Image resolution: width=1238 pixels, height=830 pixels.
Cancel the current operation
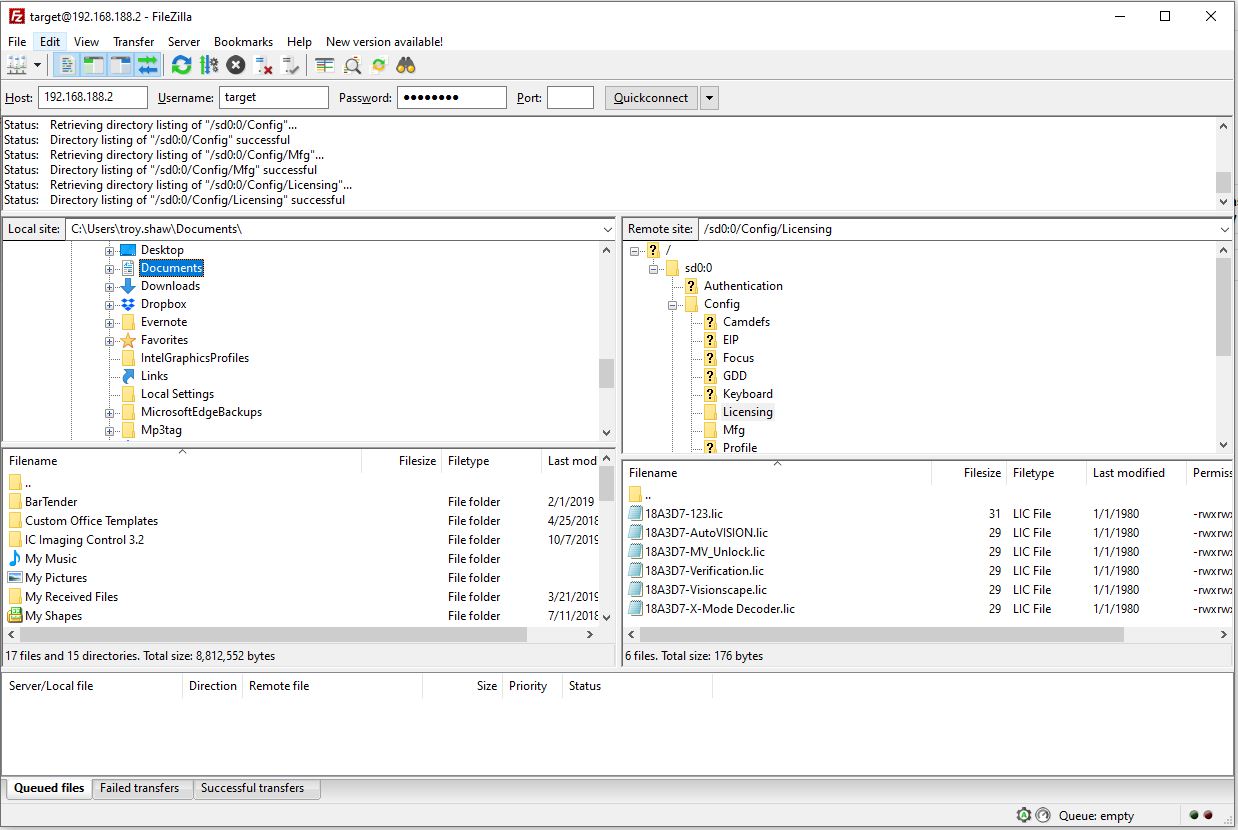pos(235,65)
